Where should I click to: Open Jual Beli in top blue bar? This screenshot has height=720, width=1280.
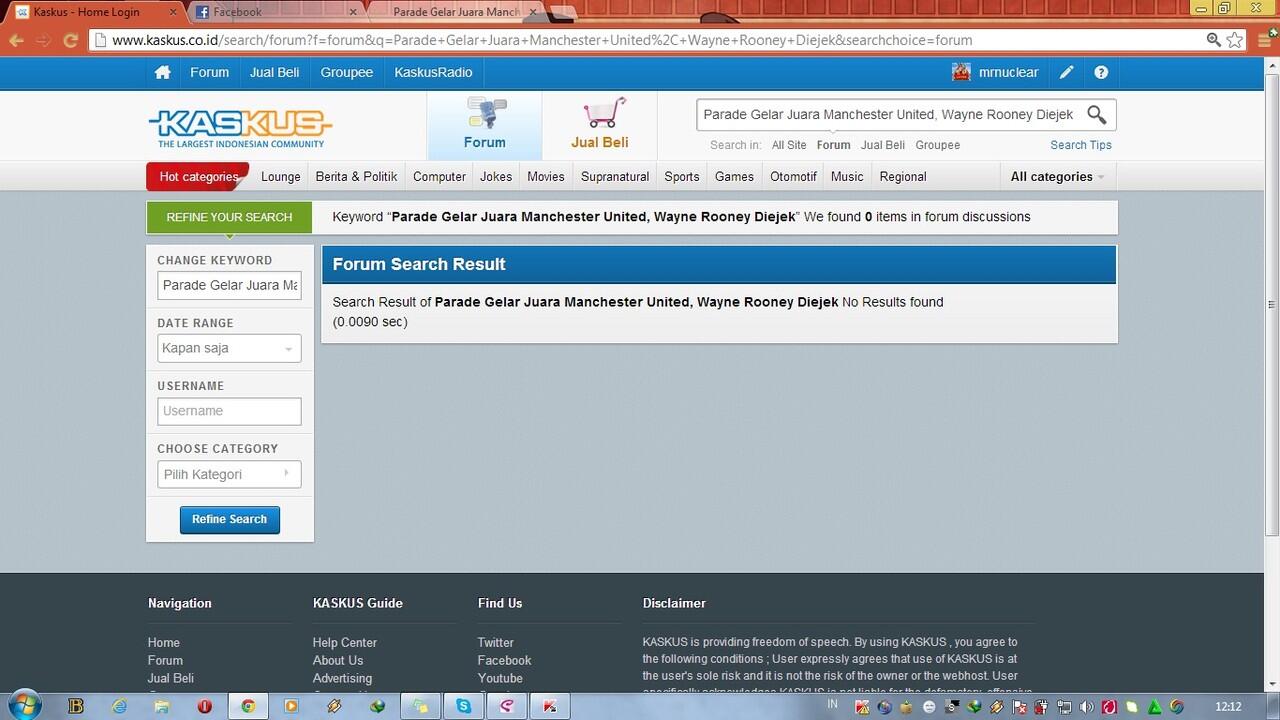pyautogui.click(x=275, y=72)
